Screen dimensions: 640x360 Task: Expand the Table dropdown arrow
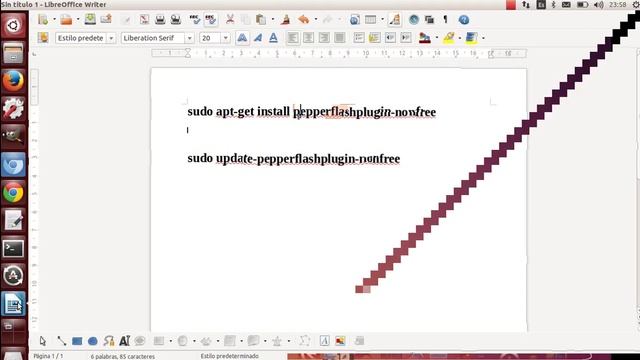382,20
